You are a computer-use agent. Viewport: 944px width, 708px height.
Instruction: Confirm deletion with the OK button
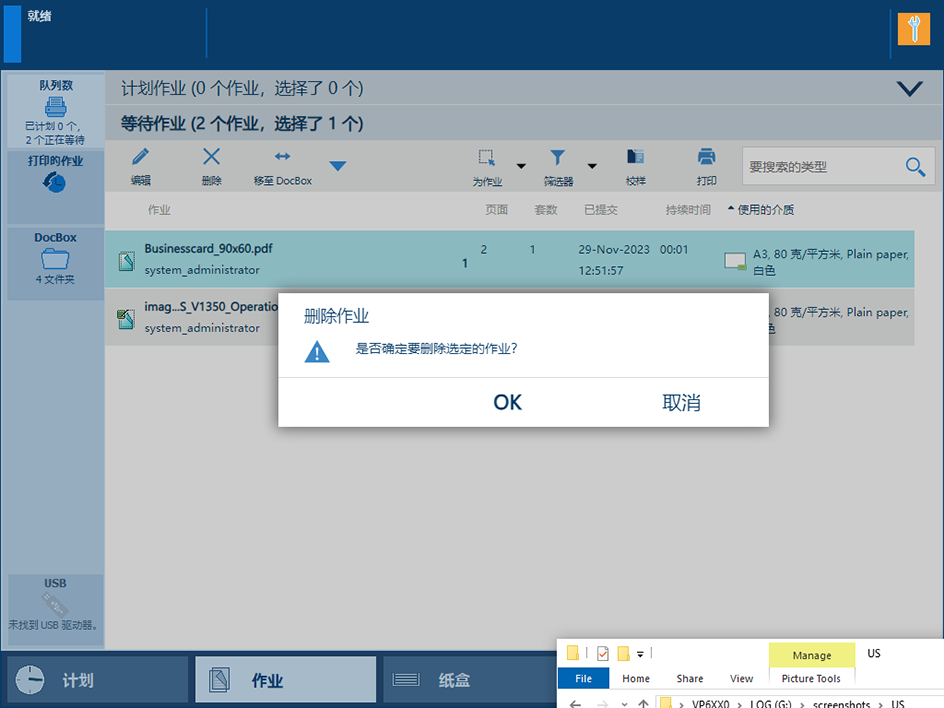(507, 402)
